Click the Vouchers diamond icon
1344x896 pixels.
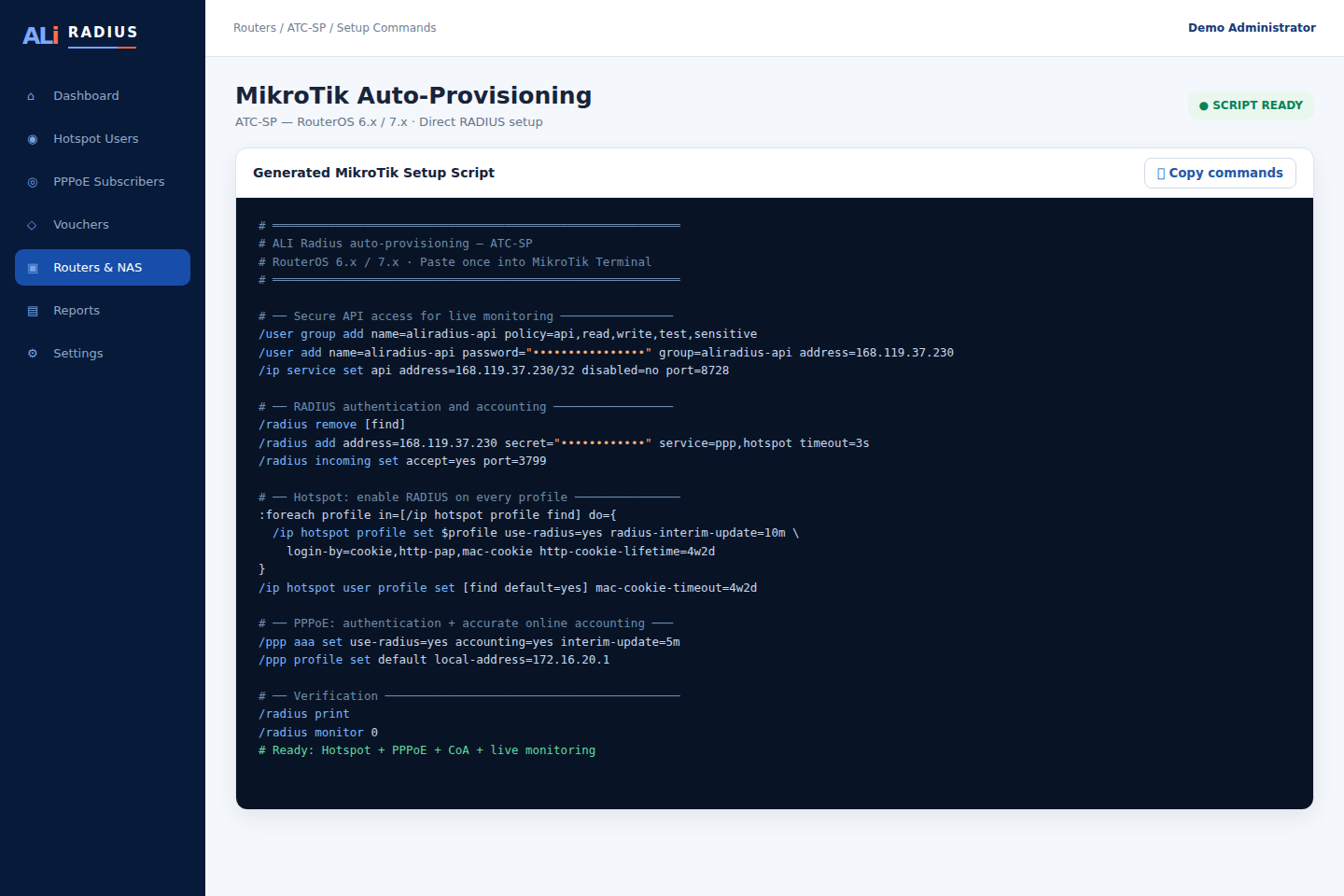(32, 225)
